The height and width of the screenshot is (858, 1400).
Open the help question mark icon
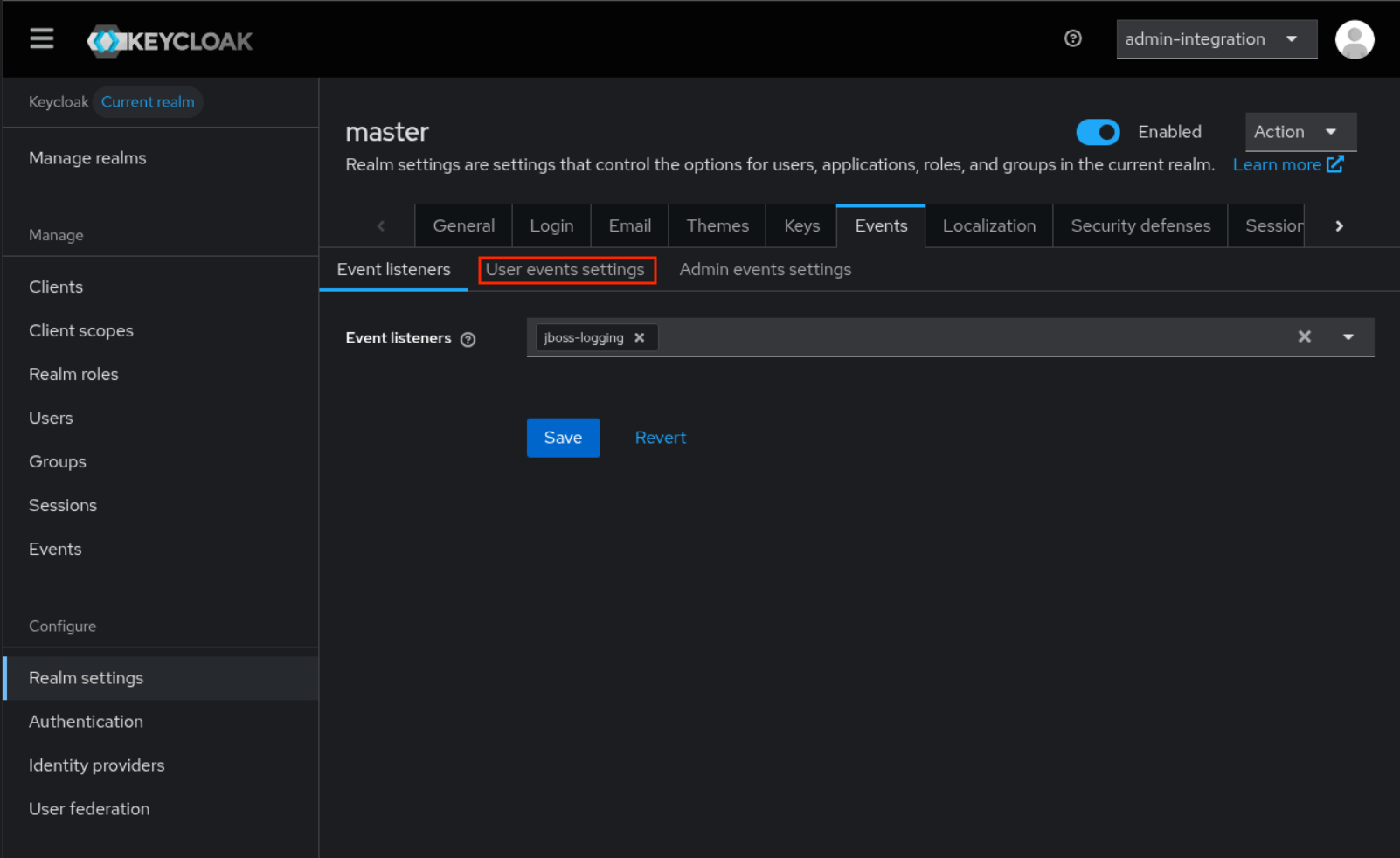tap(1072, 38)
